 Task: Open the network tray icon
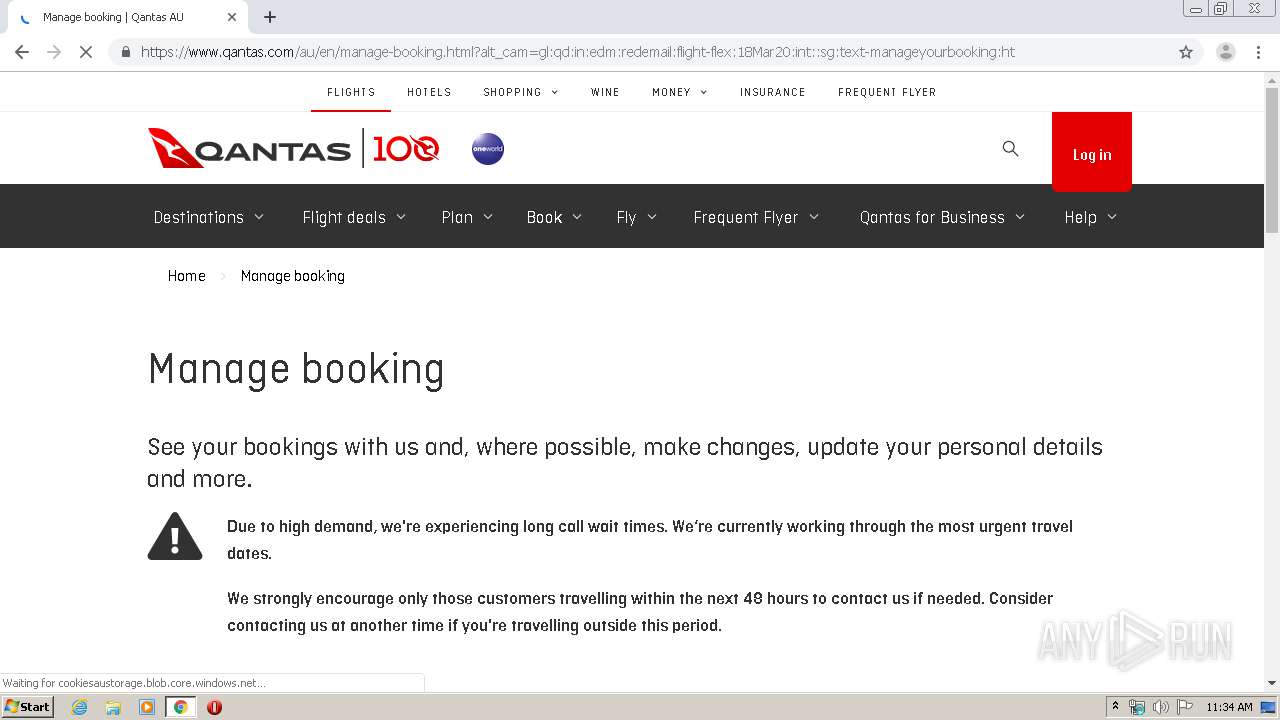[1137, 707]
